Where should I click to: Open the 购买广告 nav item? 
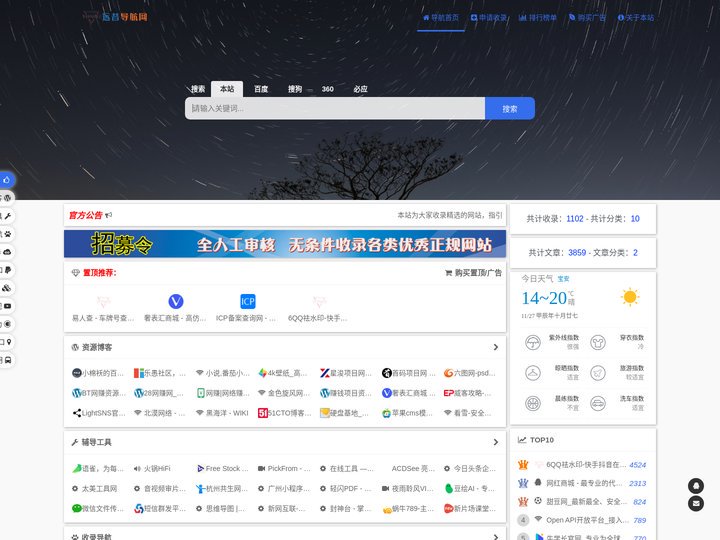click(x=587, y=18)
